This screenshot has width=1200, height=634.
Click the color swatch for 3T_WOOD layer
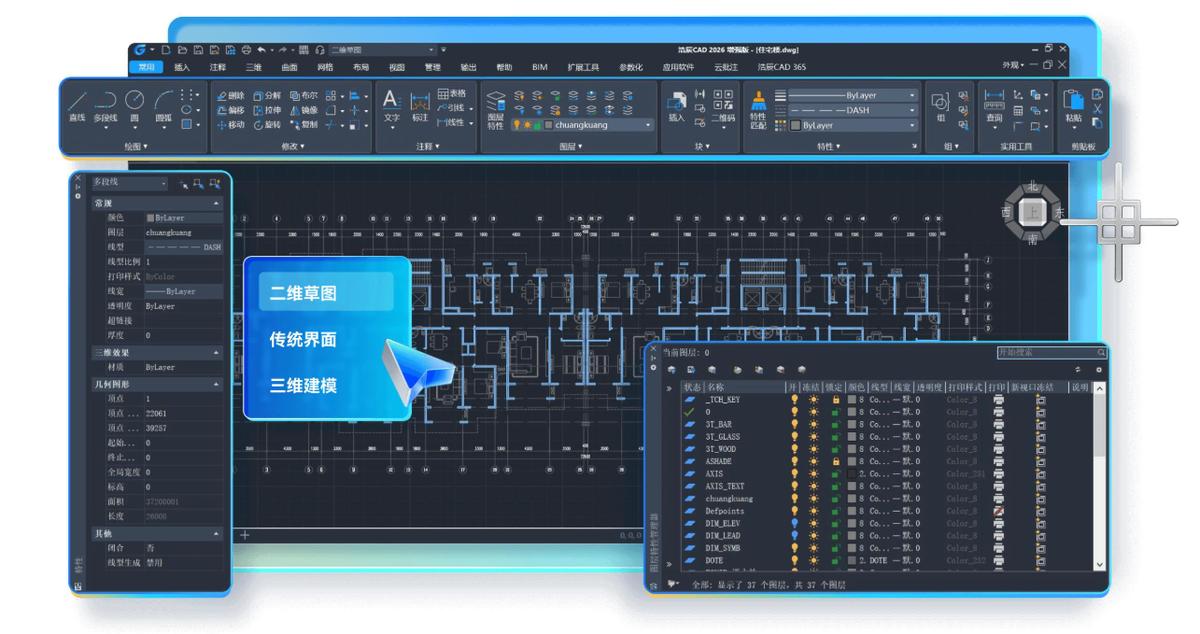(x=851, y=449)
